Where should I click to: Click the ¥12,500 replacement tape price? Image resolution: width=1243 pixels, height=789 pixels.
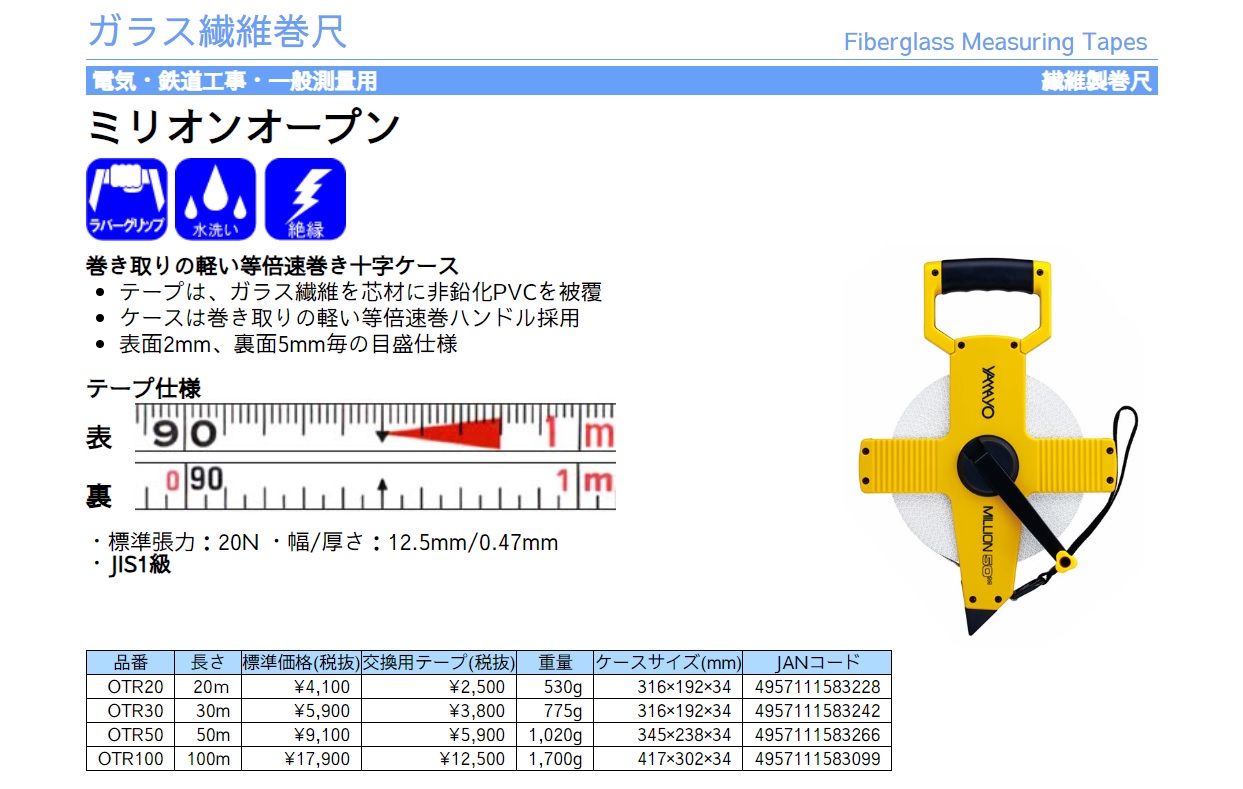439,759
